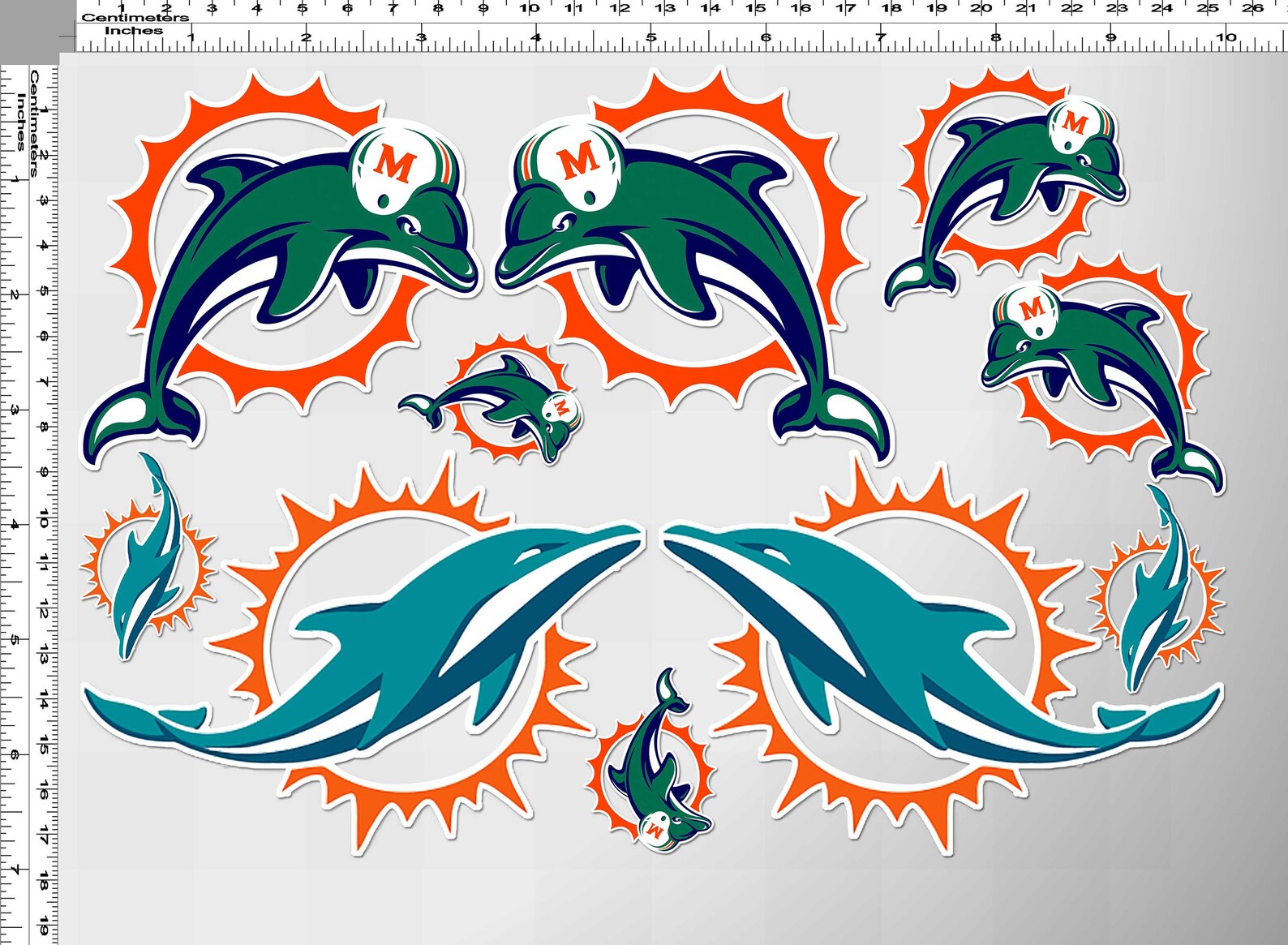Choose the small helmeted dolphin between the large ones
Image resolution: width=1288 pixels, height=945 pixels.
[x=490, y=399]
